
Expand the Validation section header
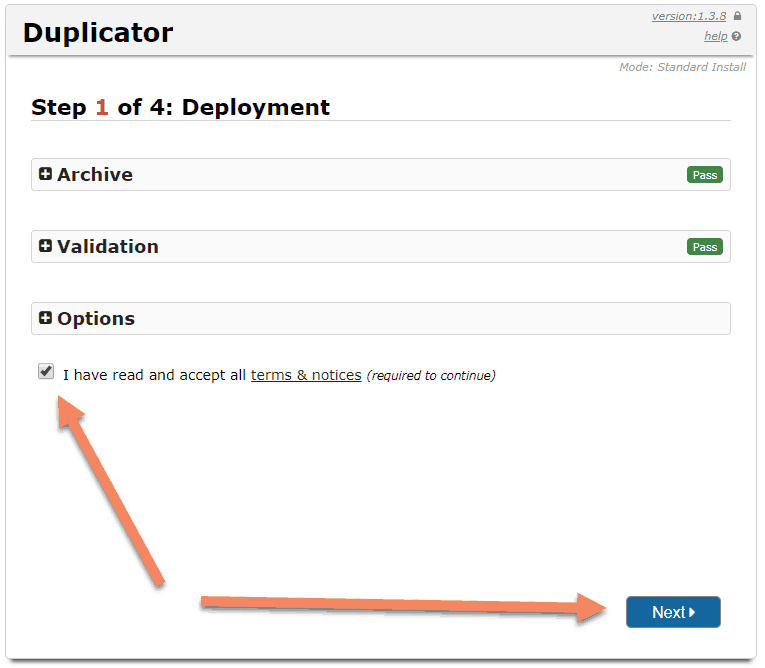(381, 246)
